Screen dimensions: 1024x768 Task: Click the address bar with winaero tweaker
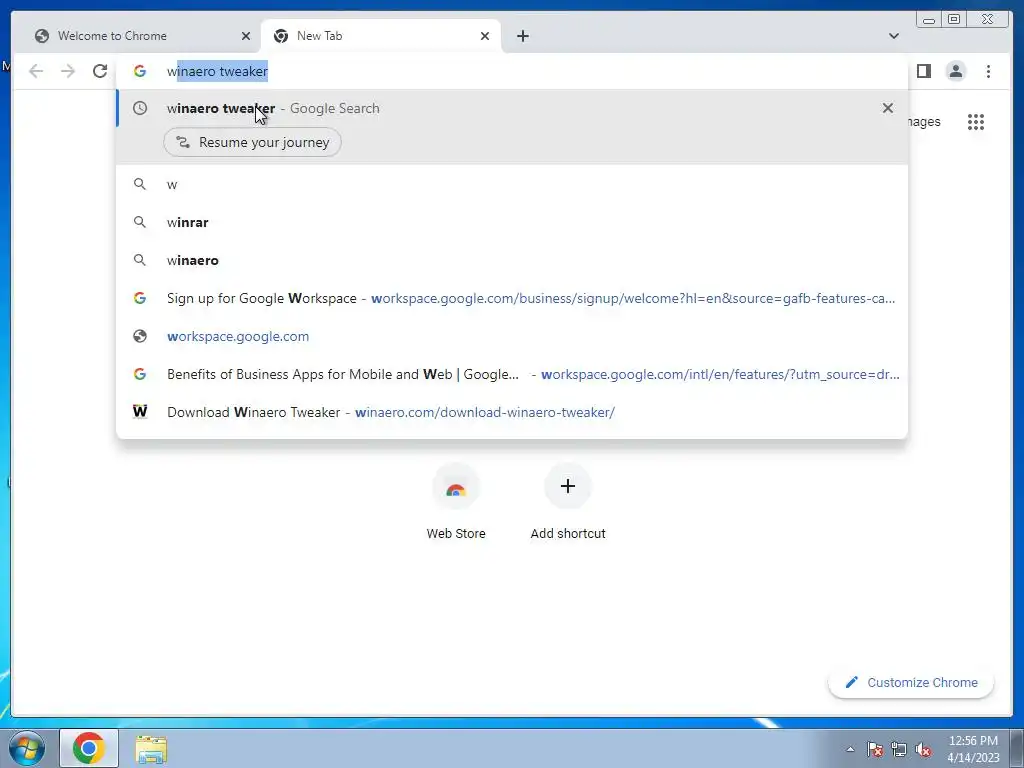click(511, 71)
